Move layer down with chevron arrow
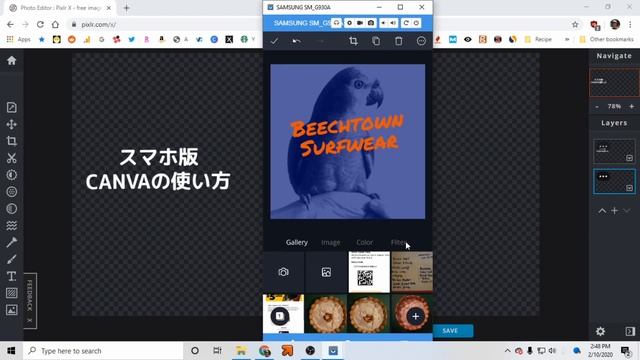The width and height of the screenshot is (640, 360). tap(627, 211)
